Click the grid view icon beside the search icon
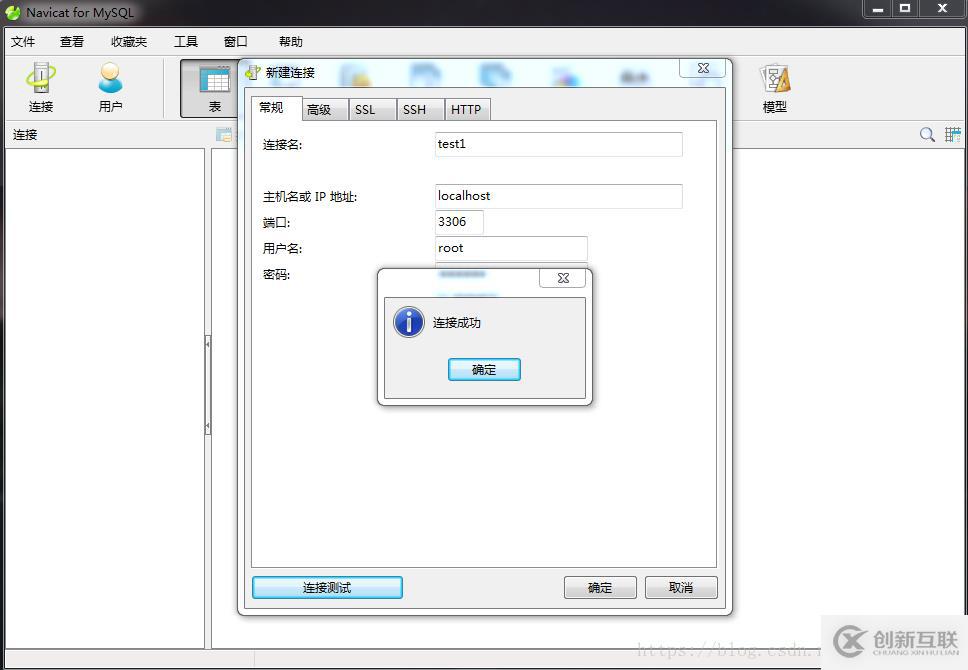 pyautogui.click(x=950, y=133)
